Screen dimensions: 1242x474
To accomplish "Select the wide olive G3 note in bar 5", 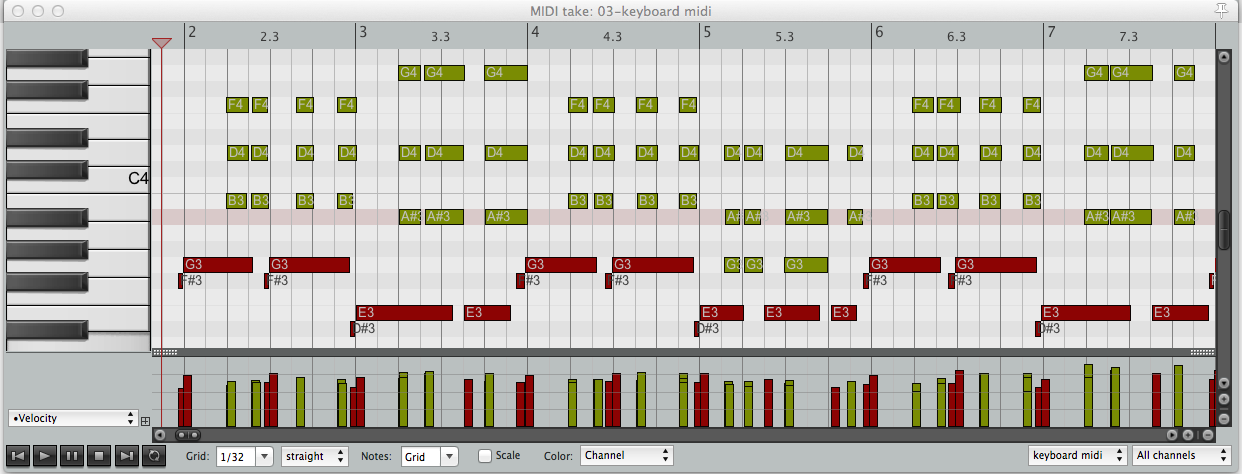I will click(x=806, y=265).
